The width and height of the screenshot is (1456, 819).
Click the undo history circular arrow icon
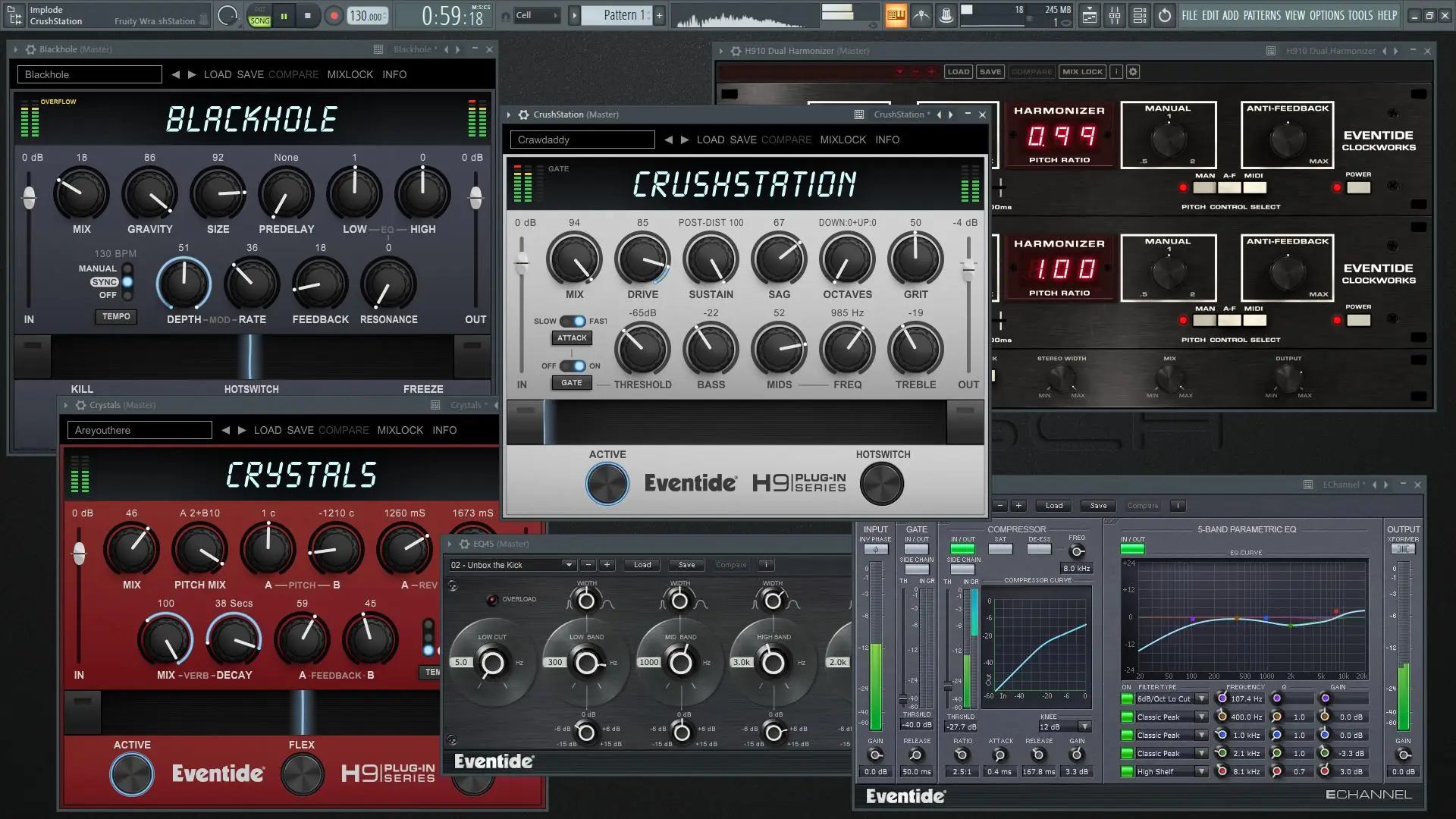pos(1165,15)
